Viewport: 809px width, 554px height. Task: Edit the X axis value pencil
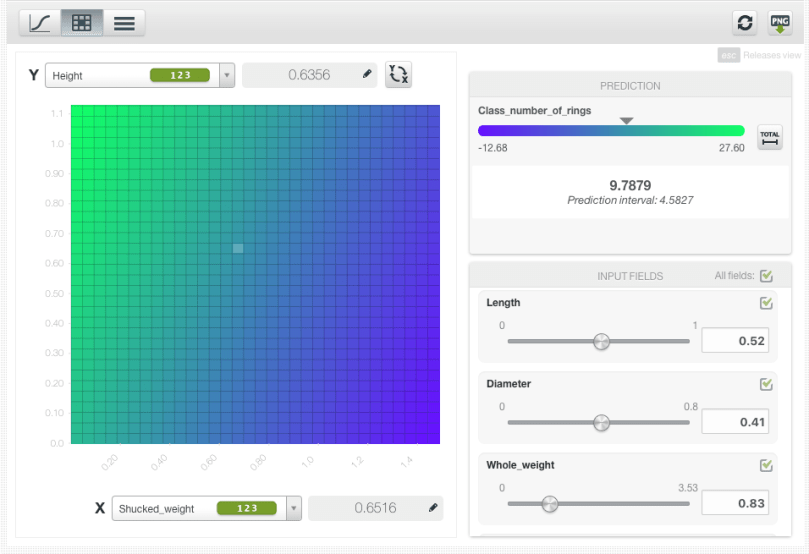(x=433, y=508)
